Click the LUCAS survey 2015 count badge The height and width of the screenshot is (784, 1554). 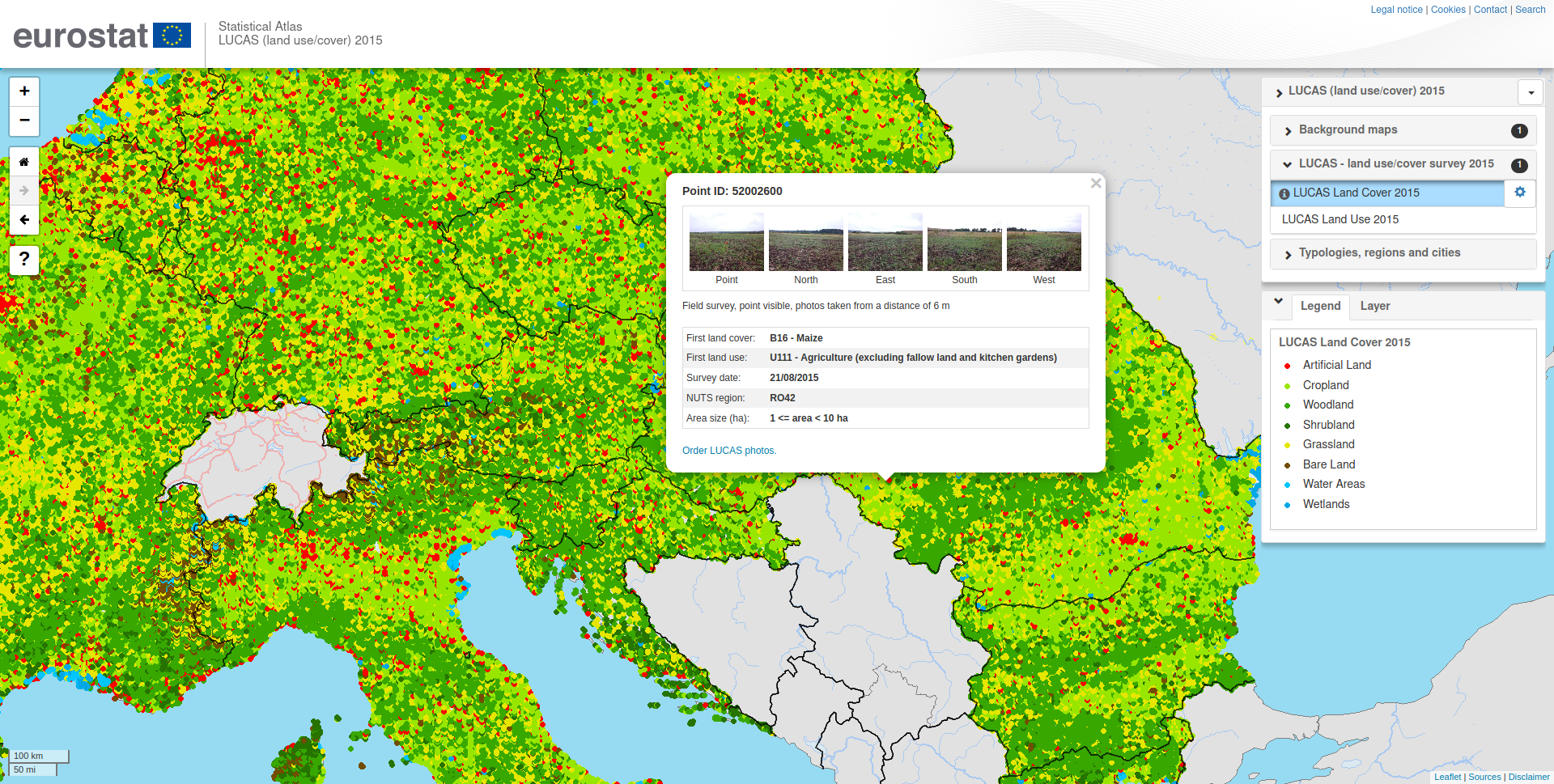1519,165
